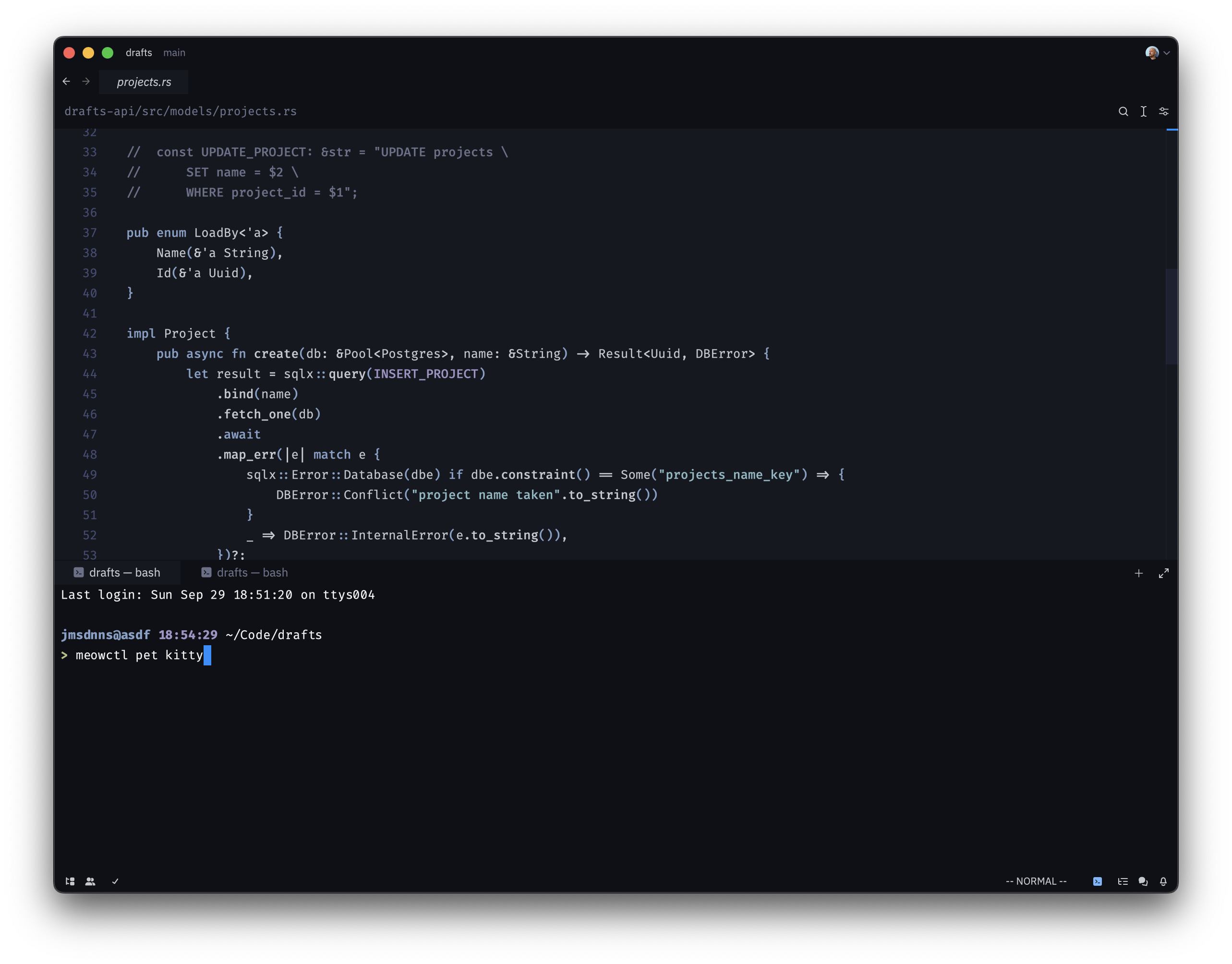The image size is (1232, 964).
Task: Click the diagnostics checkmark in status bar
Action: point(115,881)
